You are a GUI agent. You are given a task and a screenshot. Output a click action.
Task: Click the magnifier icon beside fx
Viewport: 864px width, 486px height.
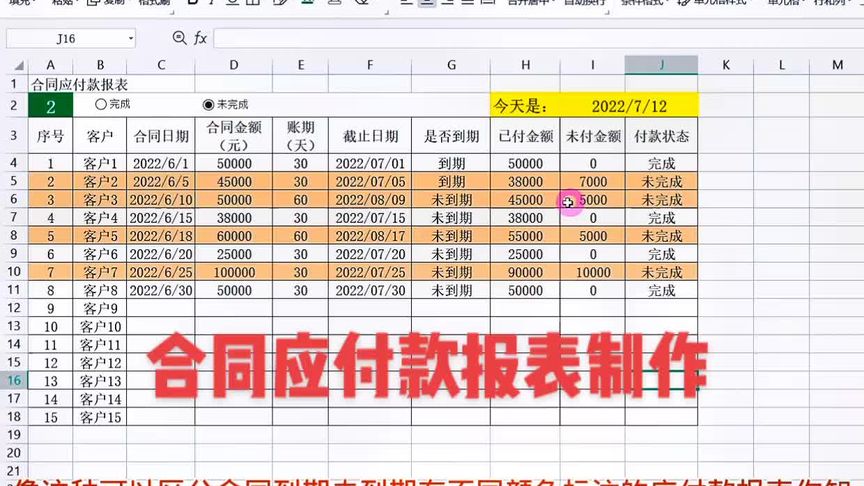pos(179,37)
